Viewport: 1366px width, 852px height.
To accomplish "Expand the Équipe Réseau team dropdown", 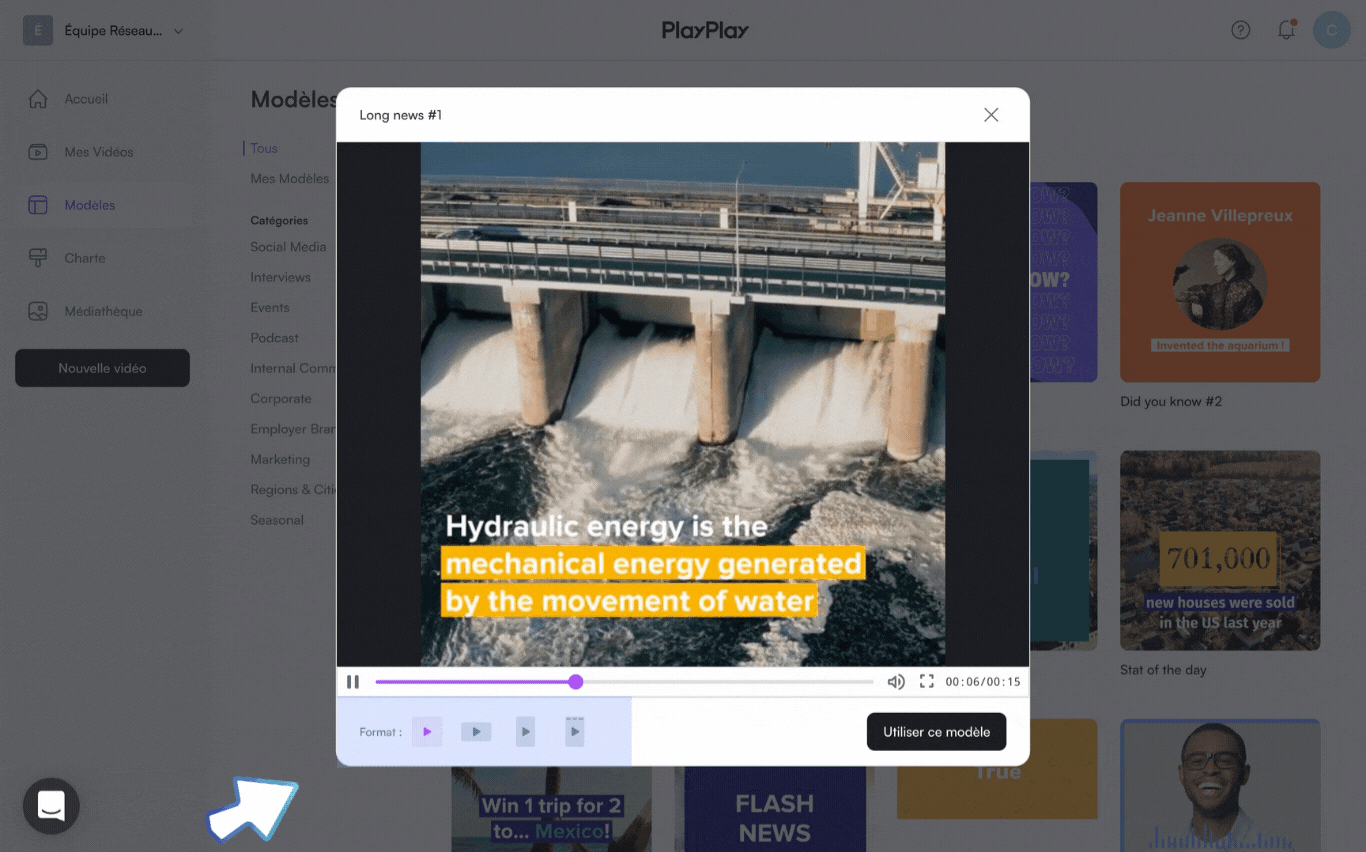I will click(178, 31).
